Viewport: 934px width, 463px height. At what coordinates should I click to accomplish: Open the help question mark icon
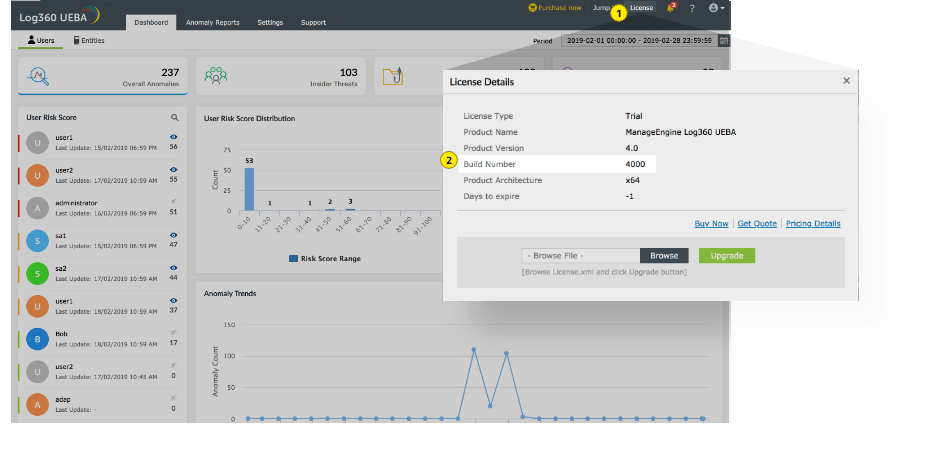point(692,8)
